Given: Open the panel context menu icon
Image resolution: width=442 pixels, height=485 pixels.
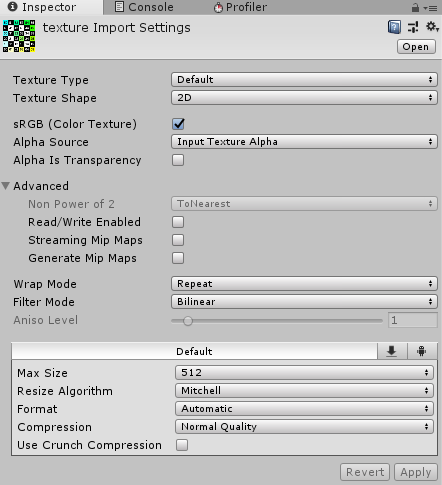Looking at the screenshot, I should (x=431, y=8).
